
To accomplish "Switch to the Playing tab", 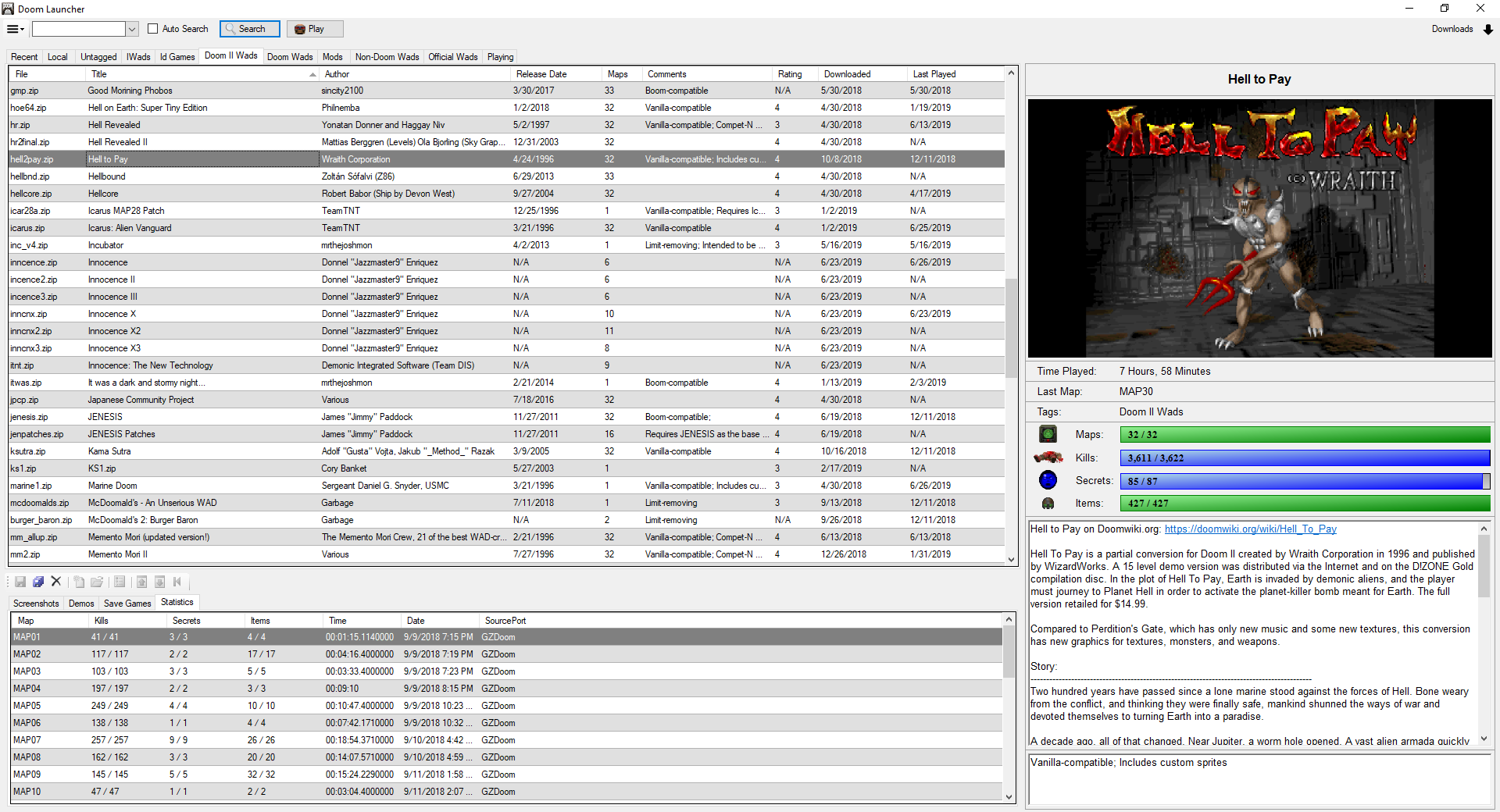I will pos(501,57).
